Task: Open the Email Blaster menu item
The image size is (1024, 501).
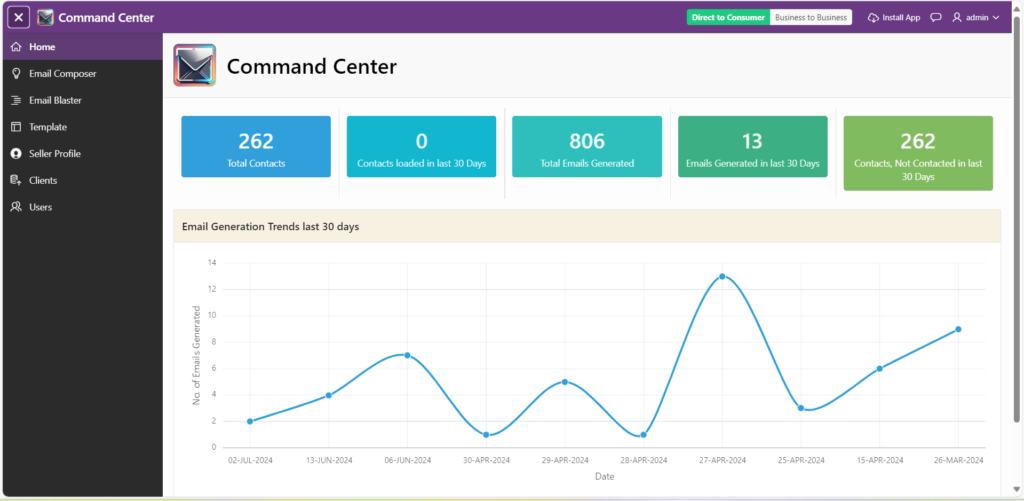Action: point(55,100)
